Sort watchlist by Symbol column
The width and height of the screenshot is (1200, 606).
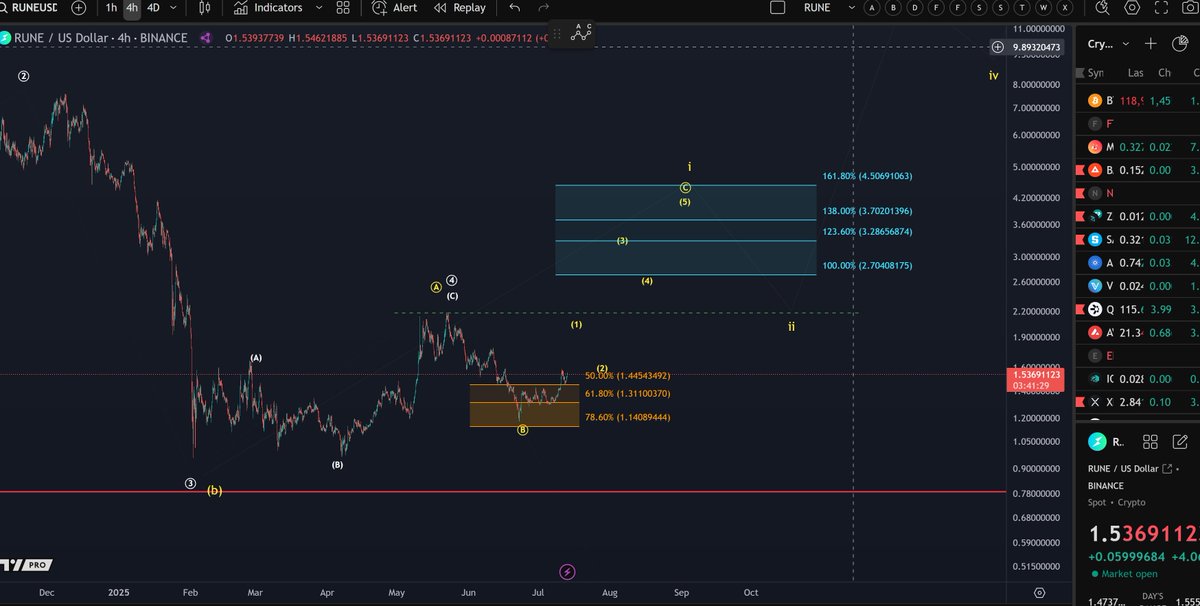click(1096, 73)
